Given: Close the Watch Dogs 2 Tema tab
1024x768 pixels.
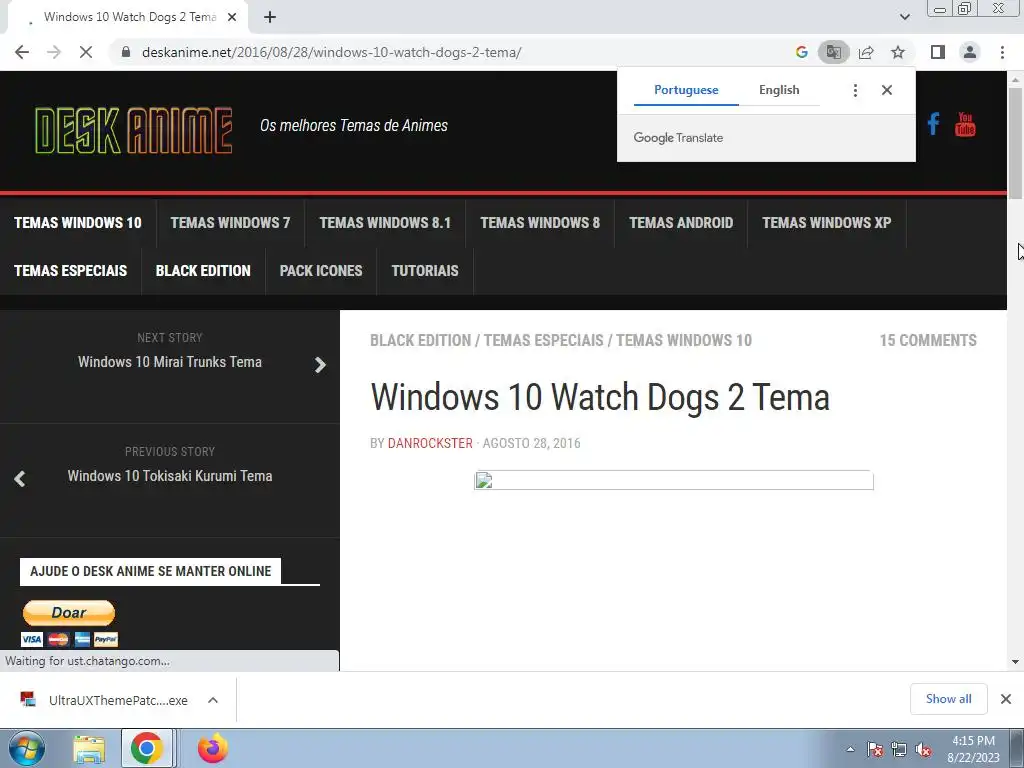Looking at the screenshot, I should pos(232,17).
